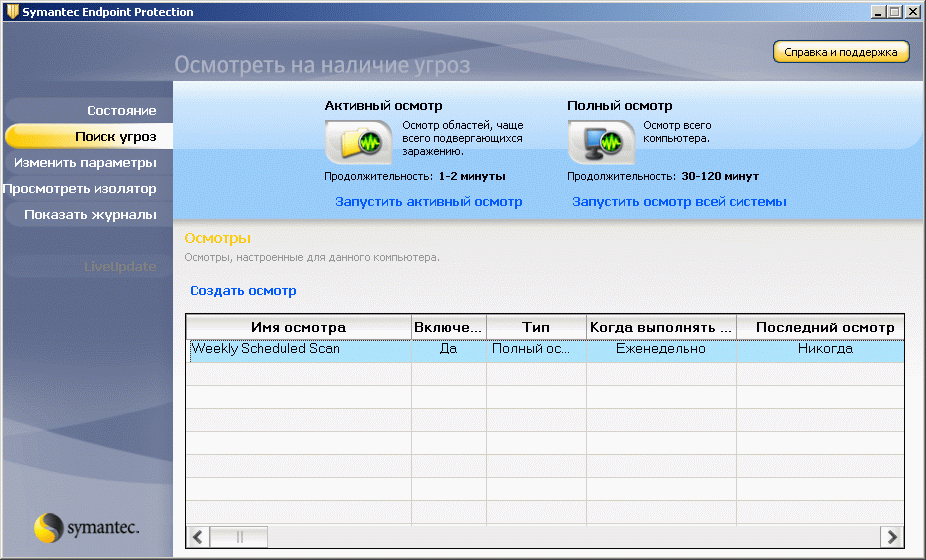Click the Запустить активный осмотр link

coord(429,201)
